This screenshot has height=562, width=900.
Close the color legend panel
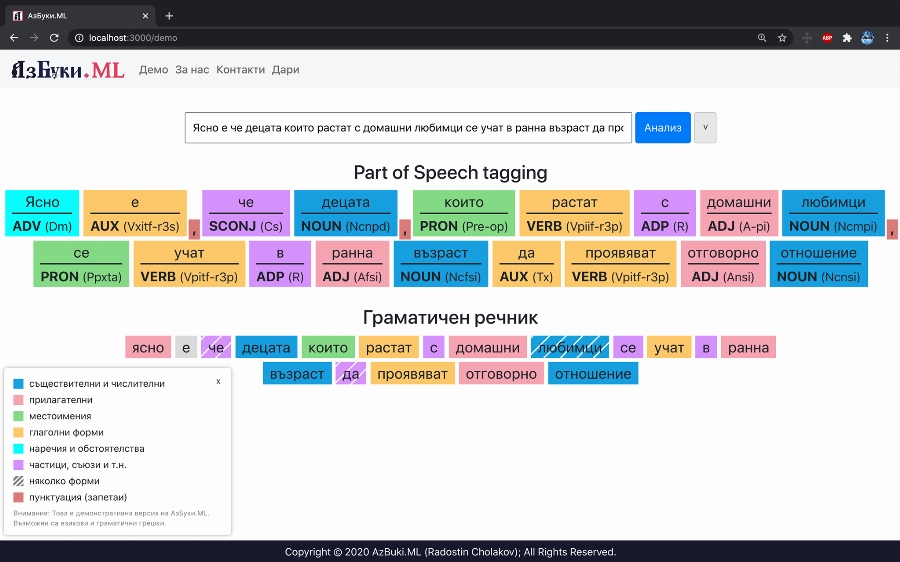point(219,381)
